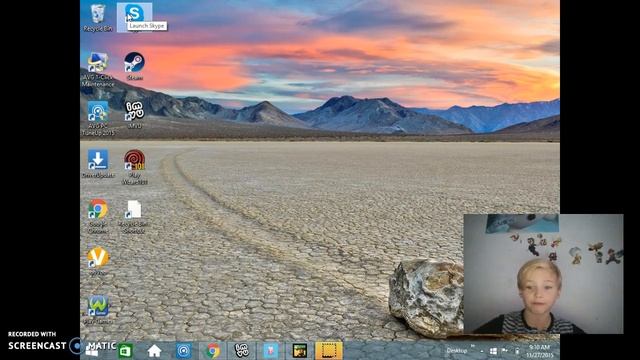The image size is (640, 360).
Task: Open the white document shortcut on desktop
Action: (134, 217)
